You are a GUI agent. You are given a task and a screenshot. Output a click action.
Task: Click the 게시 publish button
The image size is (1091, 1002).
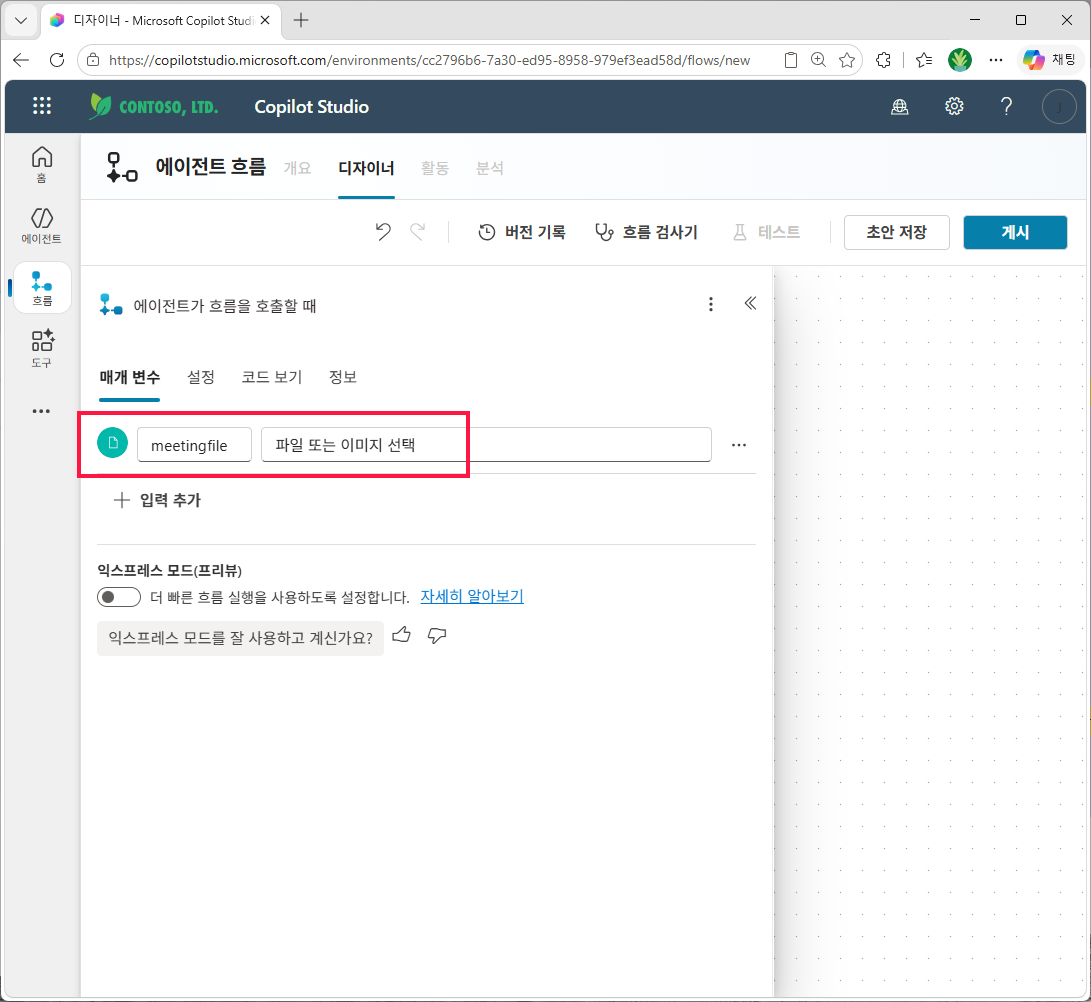(x=1014, y=232)
